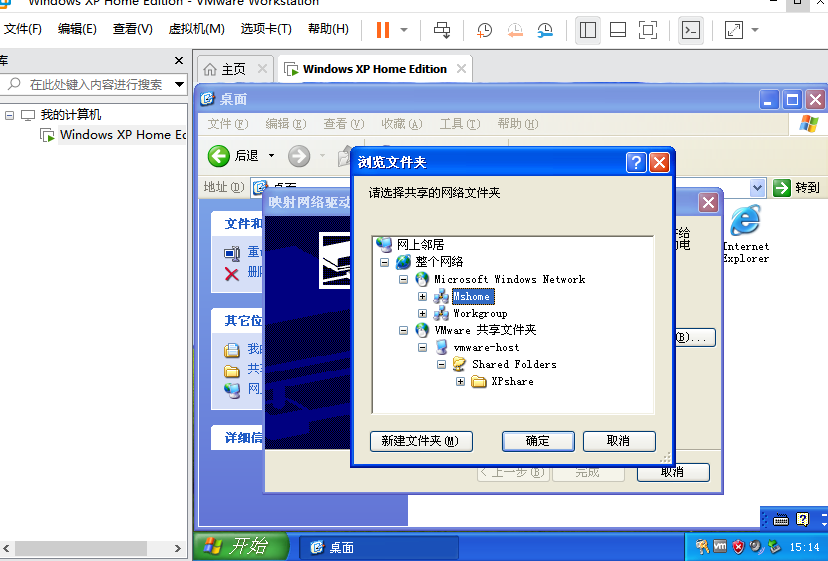Image resolution: width=828 pixels, height=561 pixels.
Task: Select Workgroup in the folder tree
Action: tap(480, 314)
